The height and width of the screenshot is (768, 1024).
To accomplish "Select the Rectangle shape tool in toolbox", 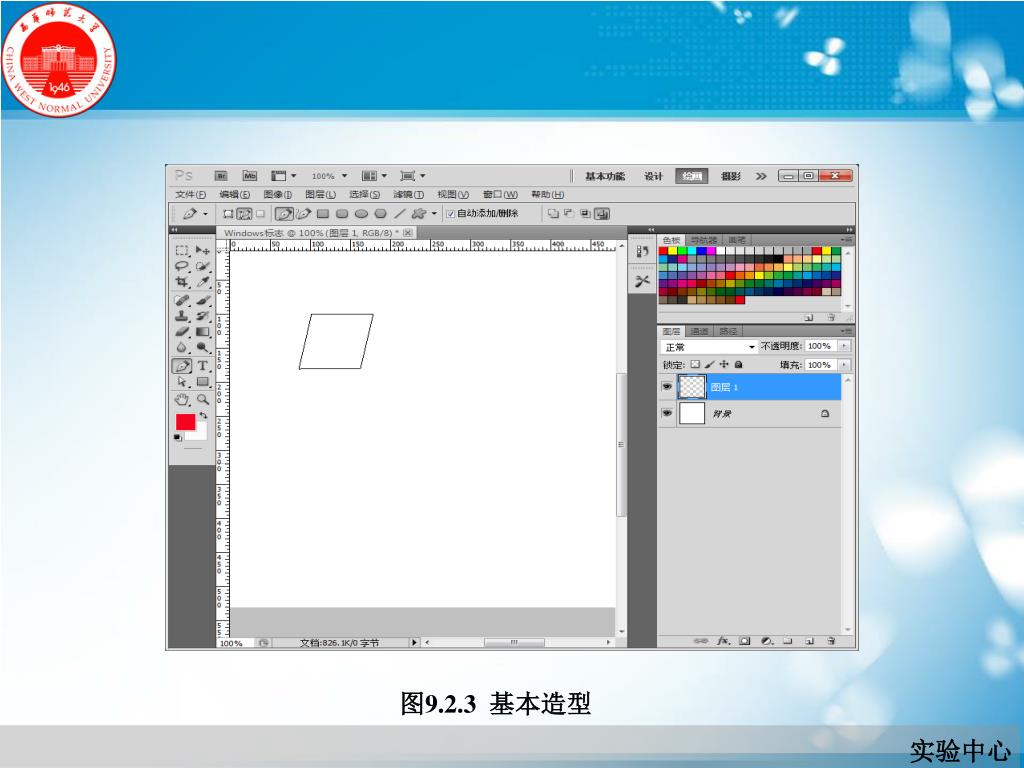I will tap(202, 381).
